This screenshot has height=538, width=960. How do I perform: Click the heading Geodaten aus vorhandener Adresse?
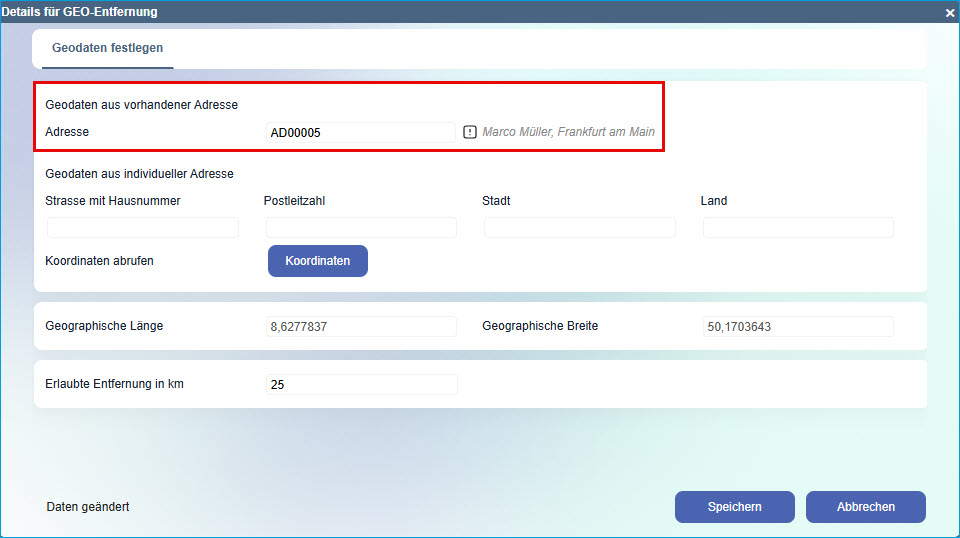tap(141, 105)
